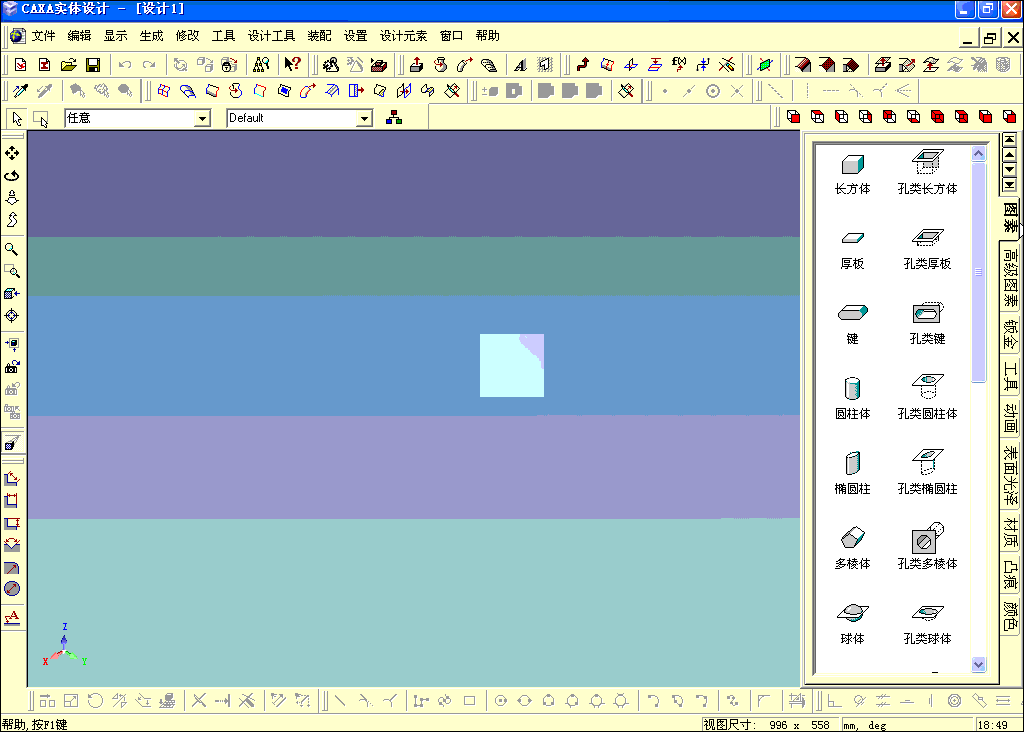Open the 任意 selection filter dropdown

(x=204, y=117)
